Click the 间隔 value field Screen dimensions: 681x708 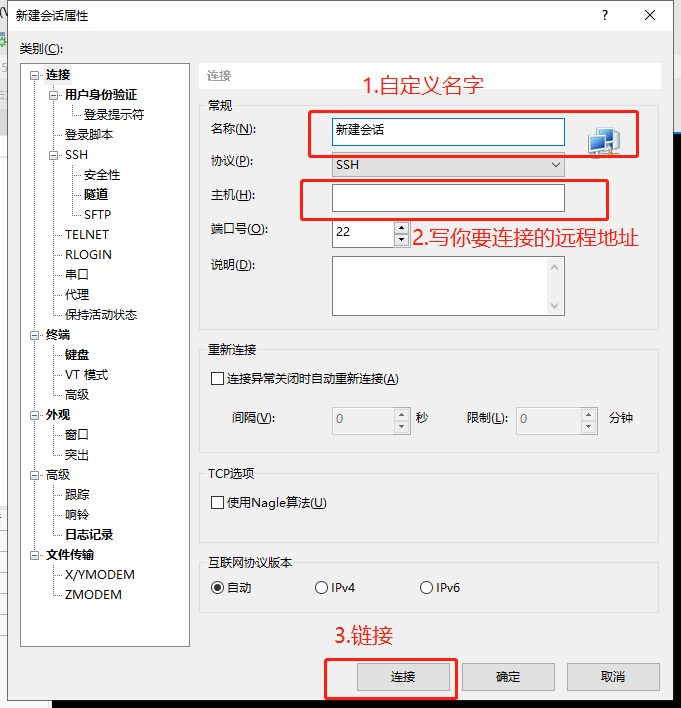click(363, 421)
